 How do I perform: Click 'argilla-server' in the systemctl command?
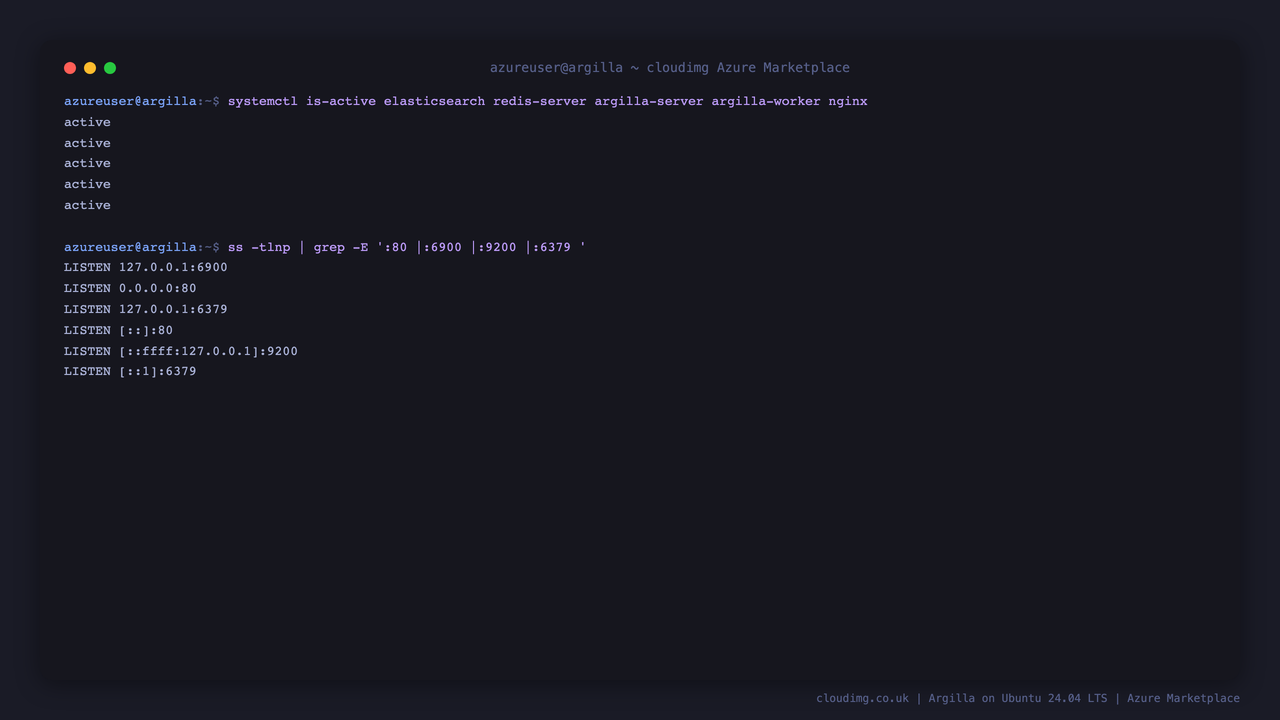(x=649, y=102)
